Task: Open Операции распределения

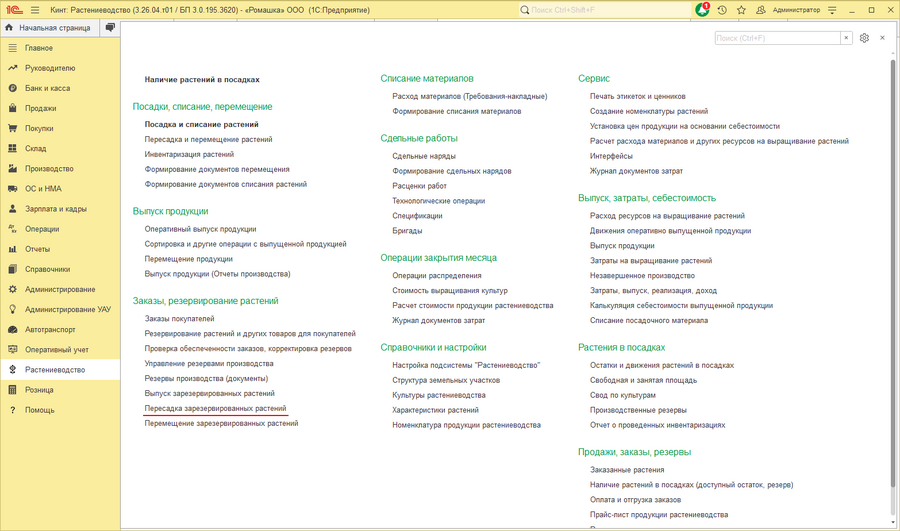Action: click(437, 276)
